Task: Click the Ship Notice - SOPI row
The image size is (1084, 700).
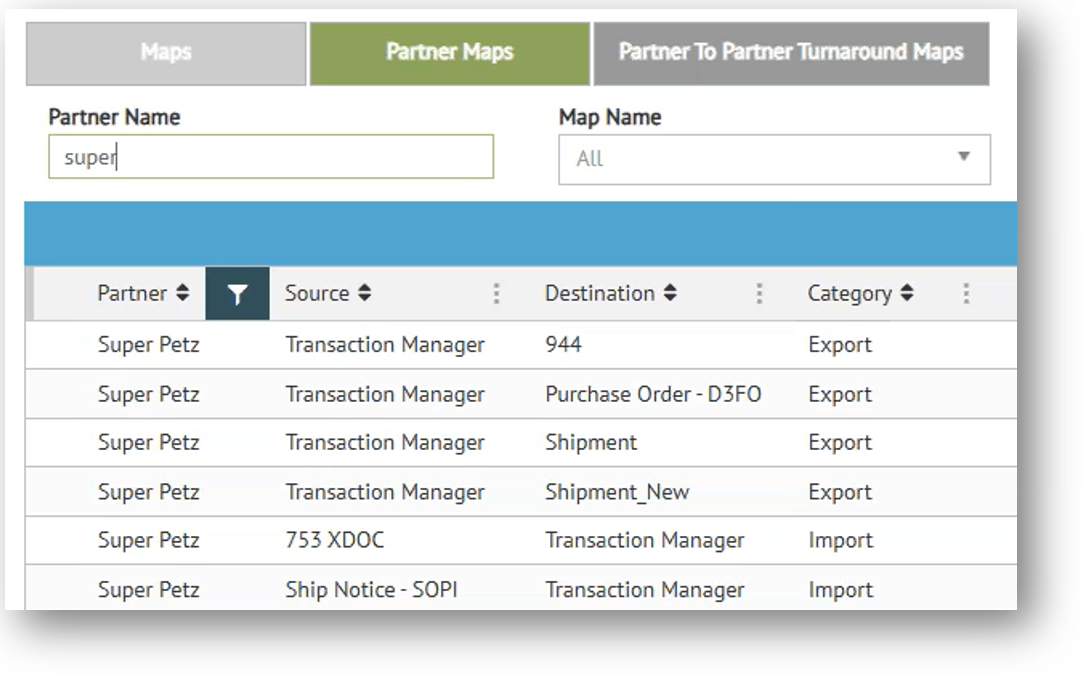Action: point(371,590)
